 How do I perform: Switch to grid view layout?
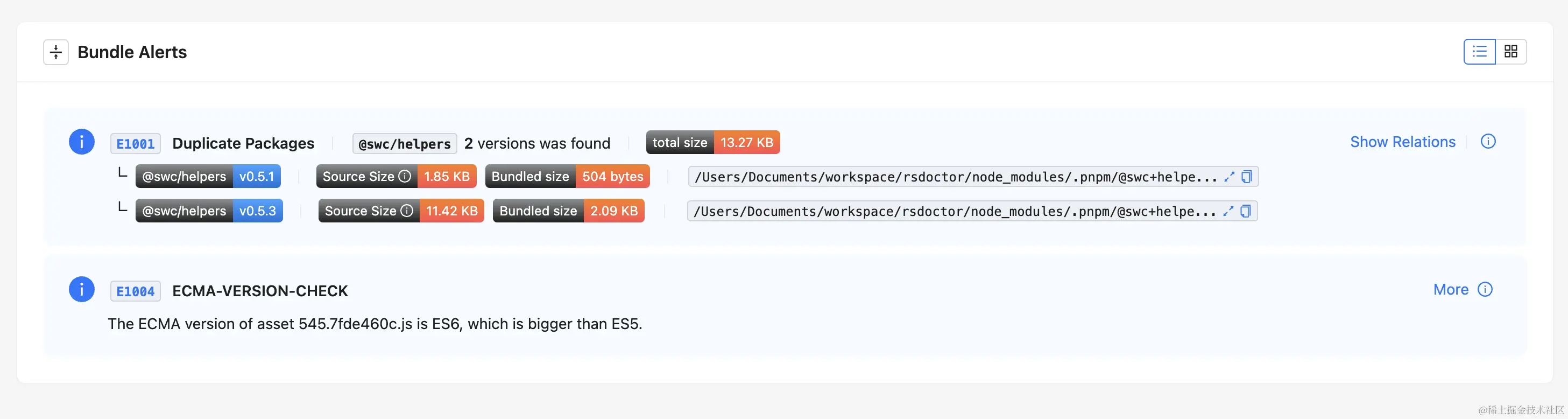point(1511,52)
